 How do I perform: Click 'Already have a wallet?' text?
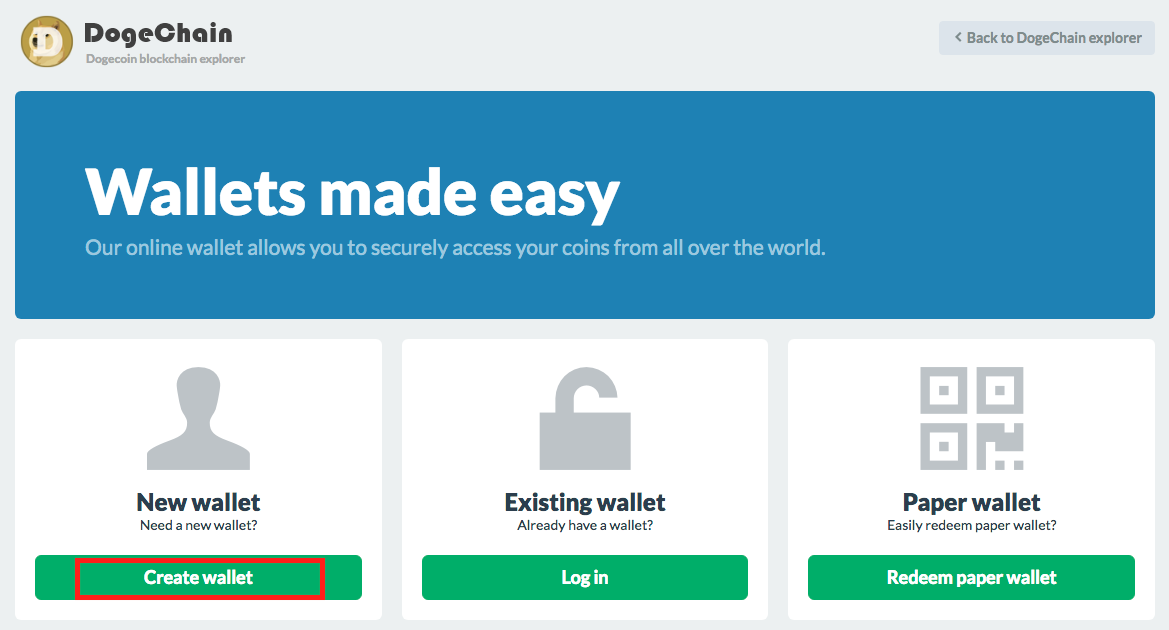585,525
